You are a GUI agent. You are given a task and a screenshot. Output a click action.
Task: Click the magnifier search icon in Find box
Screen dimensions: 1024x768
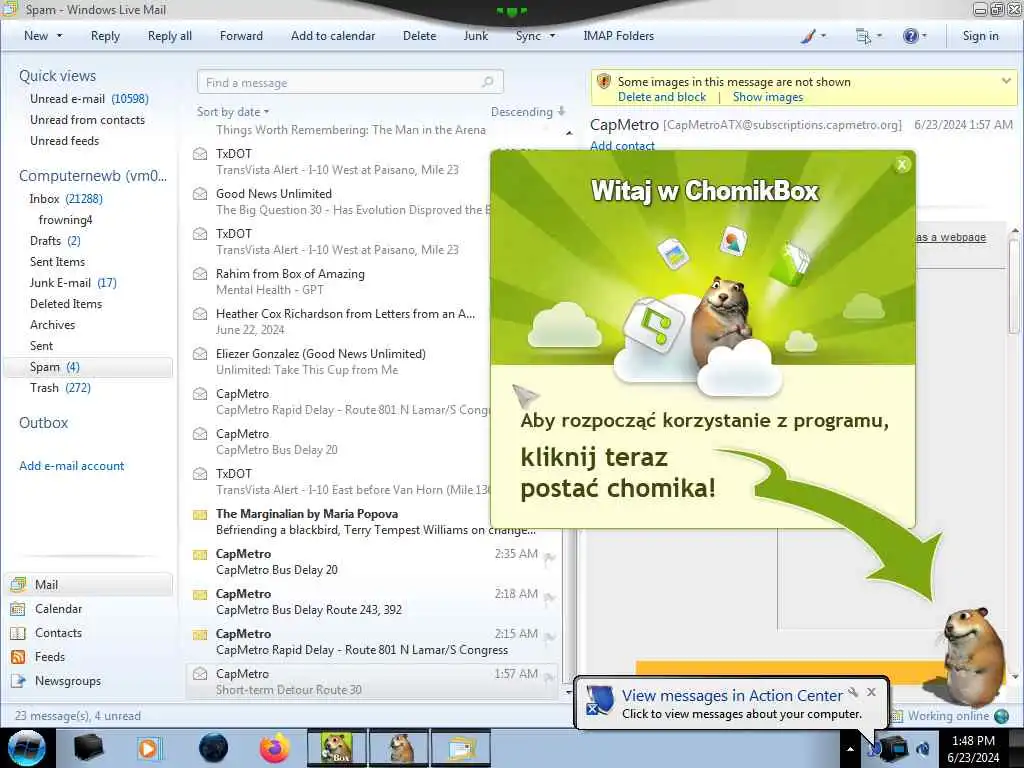click(x=488, y=82)
